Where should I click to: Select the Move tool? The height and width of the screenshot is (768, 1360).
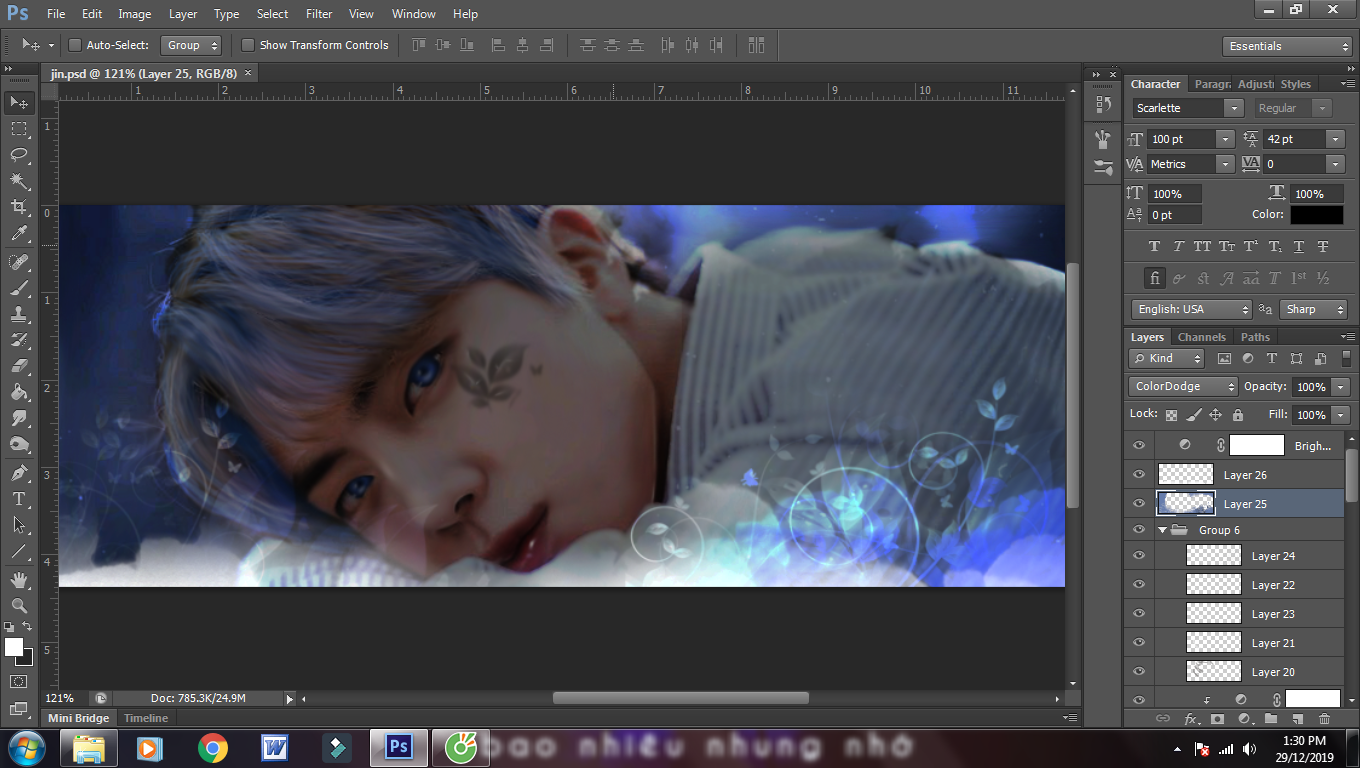click(19, 102)
